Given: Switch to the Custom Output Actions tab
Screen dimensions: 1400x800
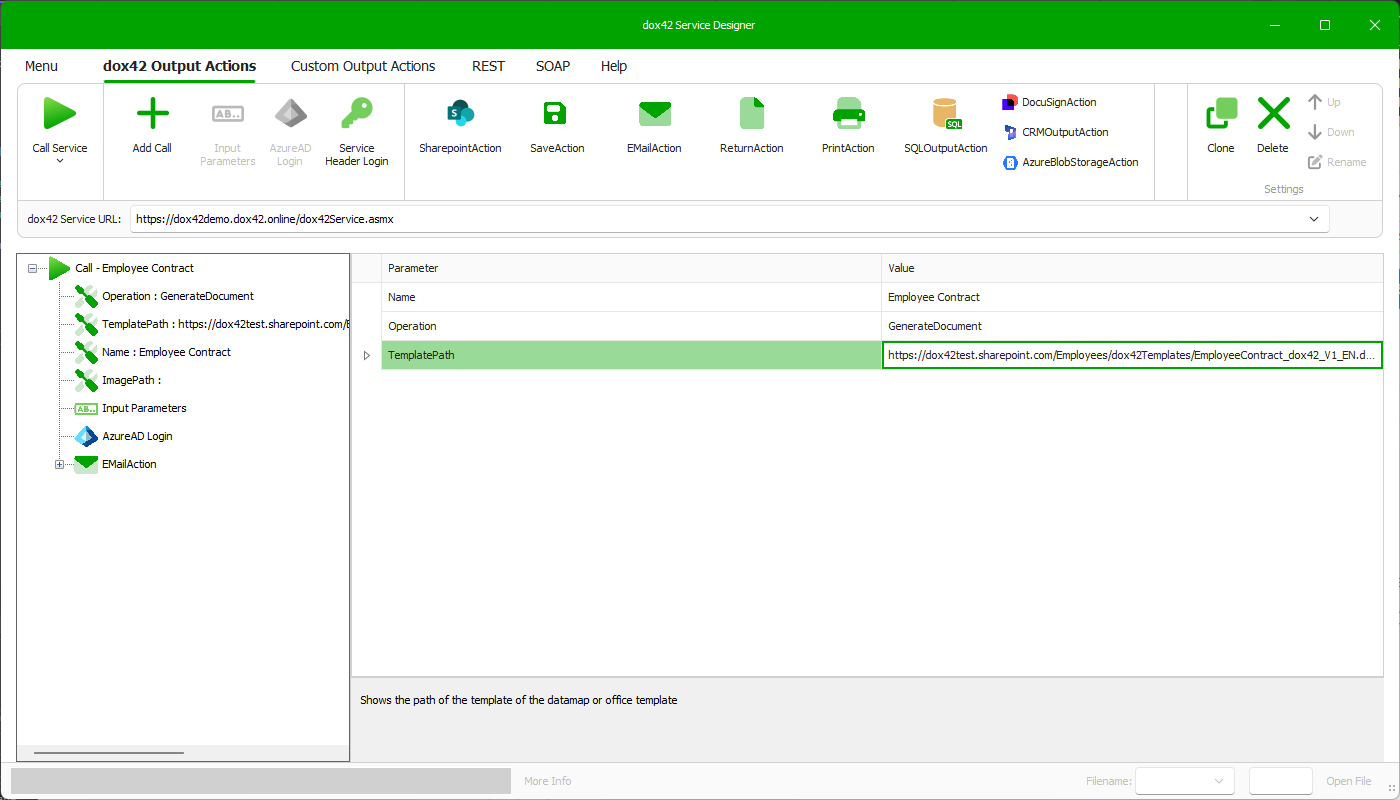Looking at the screenshot, I should pos(362,66).
